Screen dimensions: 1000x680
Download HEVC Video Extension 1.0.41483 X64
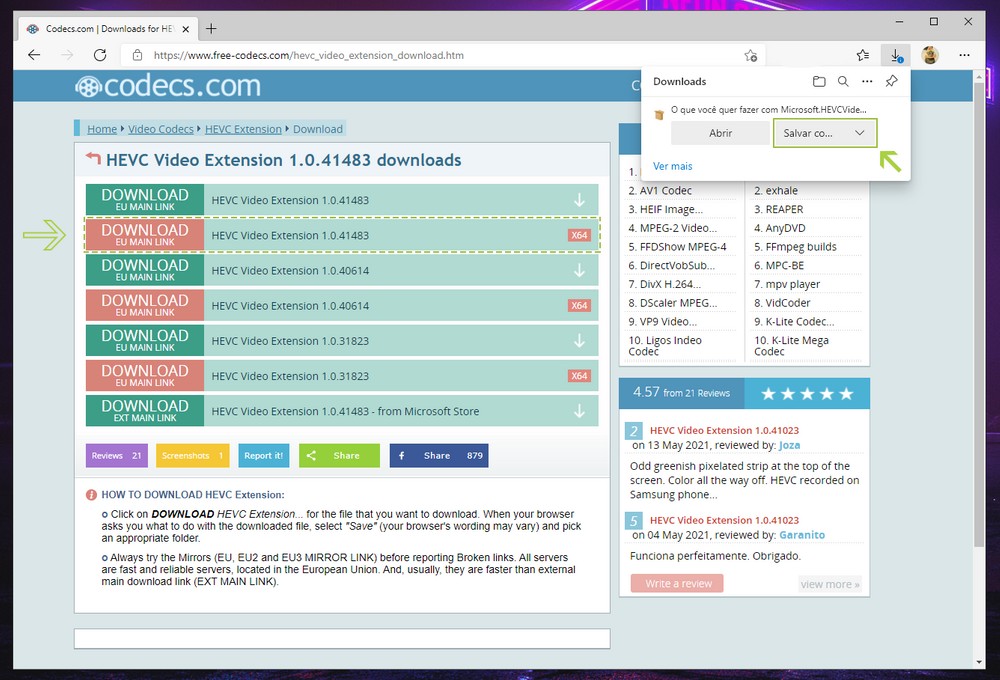pyautogui.click(x=145, y=235)
